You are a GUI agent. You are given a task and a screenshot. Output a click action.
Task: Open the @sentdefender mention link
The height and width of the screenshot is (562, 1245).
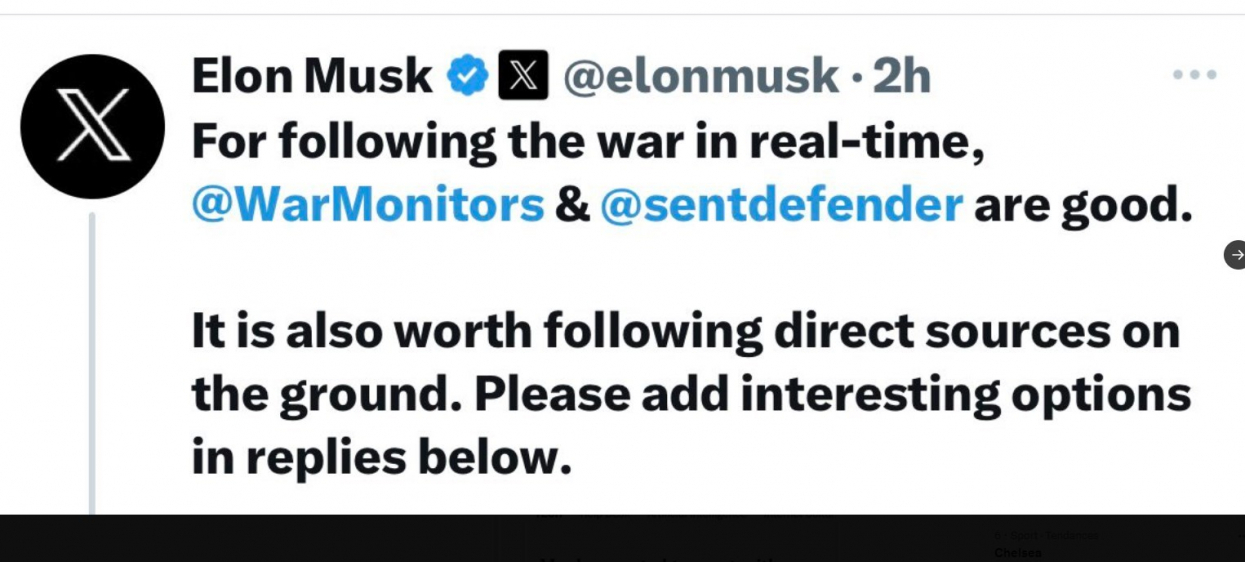coord(781,205)
